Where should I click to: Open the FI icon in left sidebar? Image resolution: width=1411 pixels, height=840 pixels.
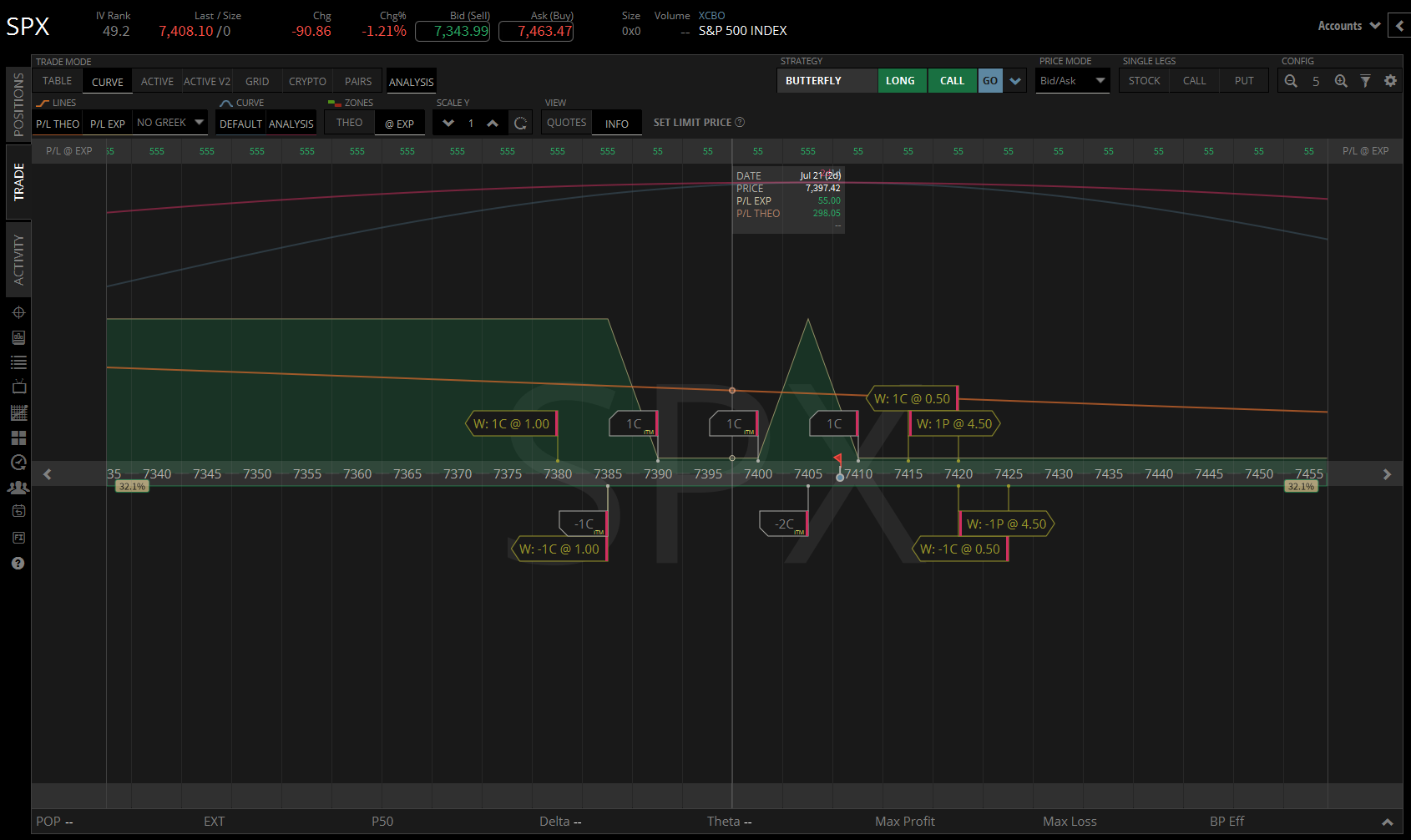pyautogui.click(x=18, y=538)
